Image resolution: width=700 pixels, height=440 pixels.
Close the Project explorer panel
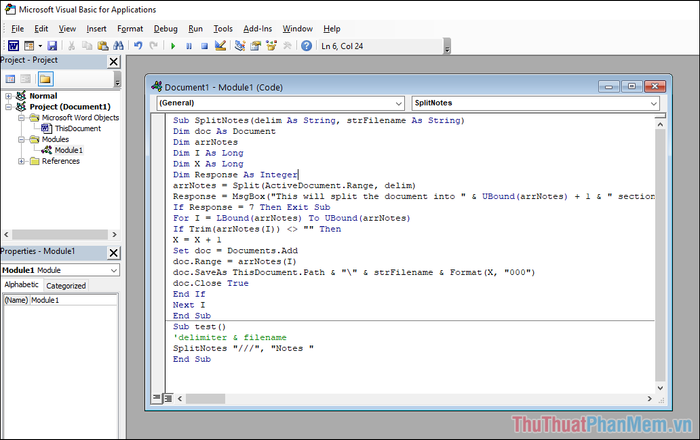(114, 62)
